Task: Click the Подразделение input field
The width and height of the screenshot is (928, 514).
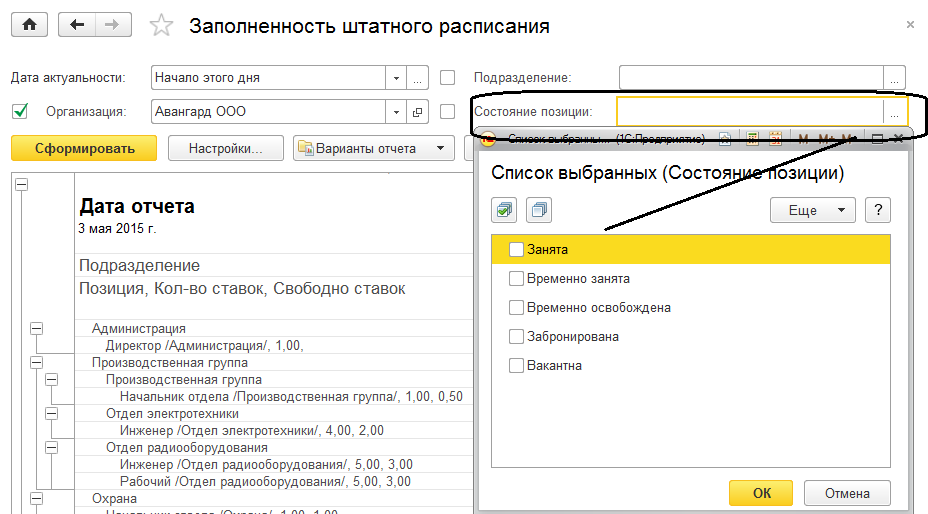Action: [751, 78]
